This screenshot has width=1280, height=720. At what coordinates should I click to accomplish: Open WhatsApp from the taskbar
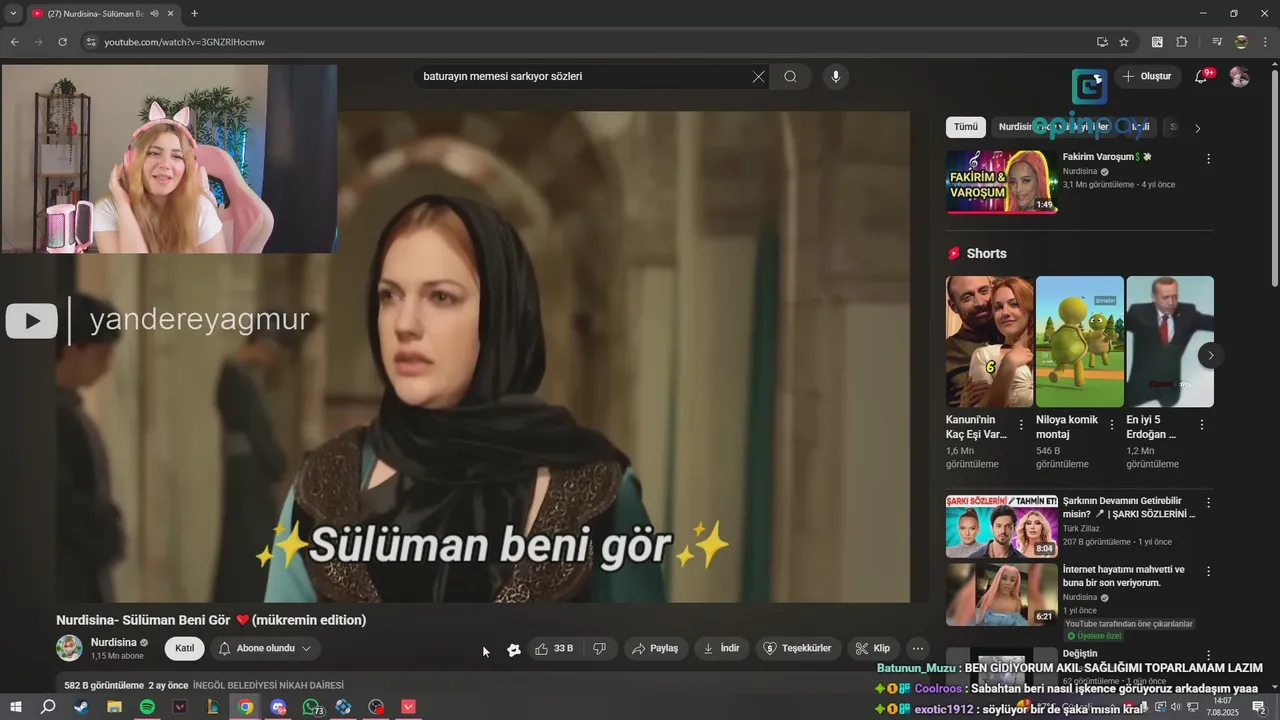point(311,707)
